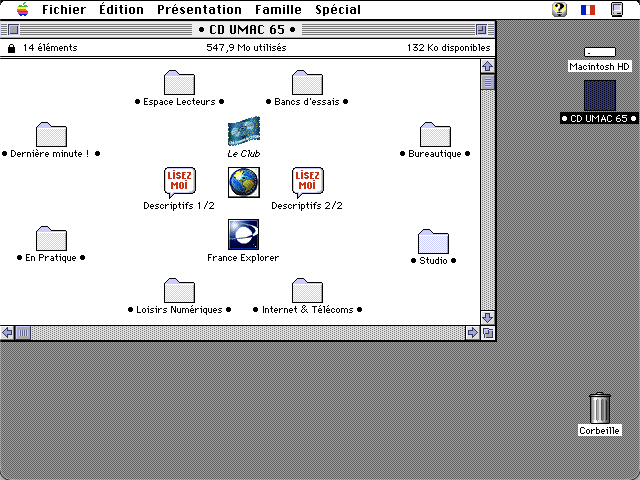Click the CD UMAC 65 window title
This screenshot has width=640, height=480.
[x=247, y=29]
